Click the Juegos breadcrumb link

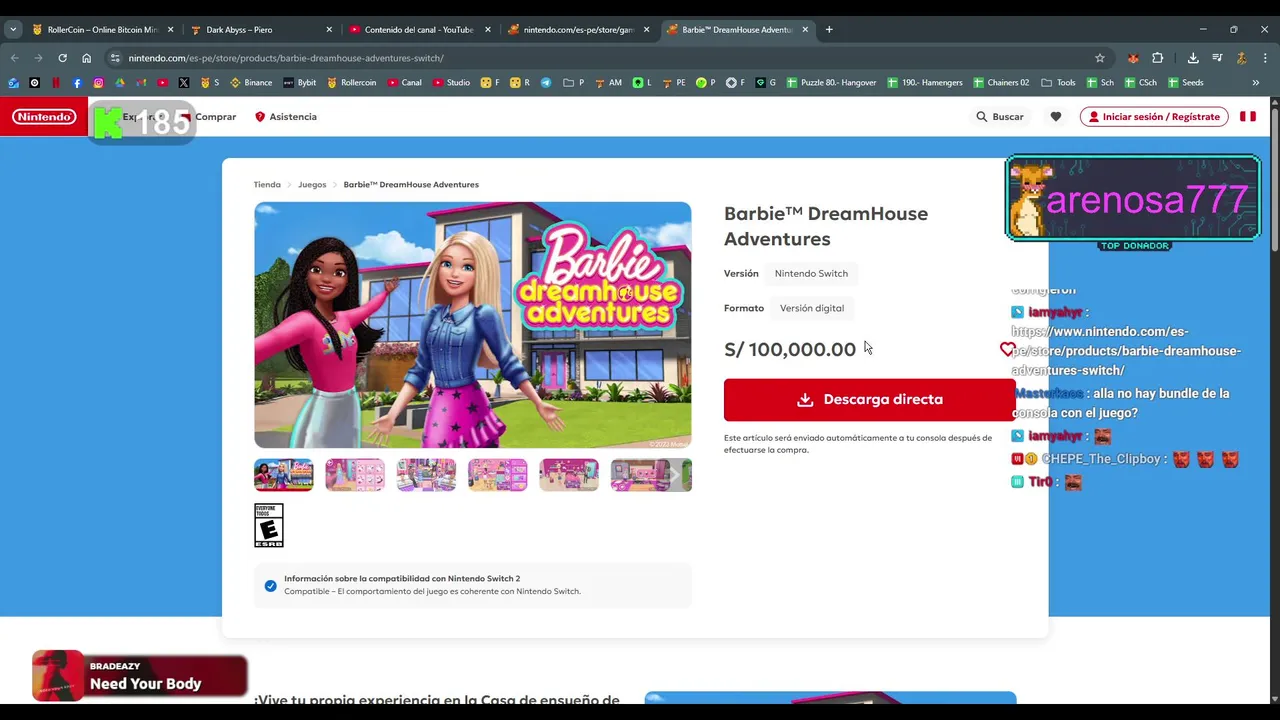(312, 184)
